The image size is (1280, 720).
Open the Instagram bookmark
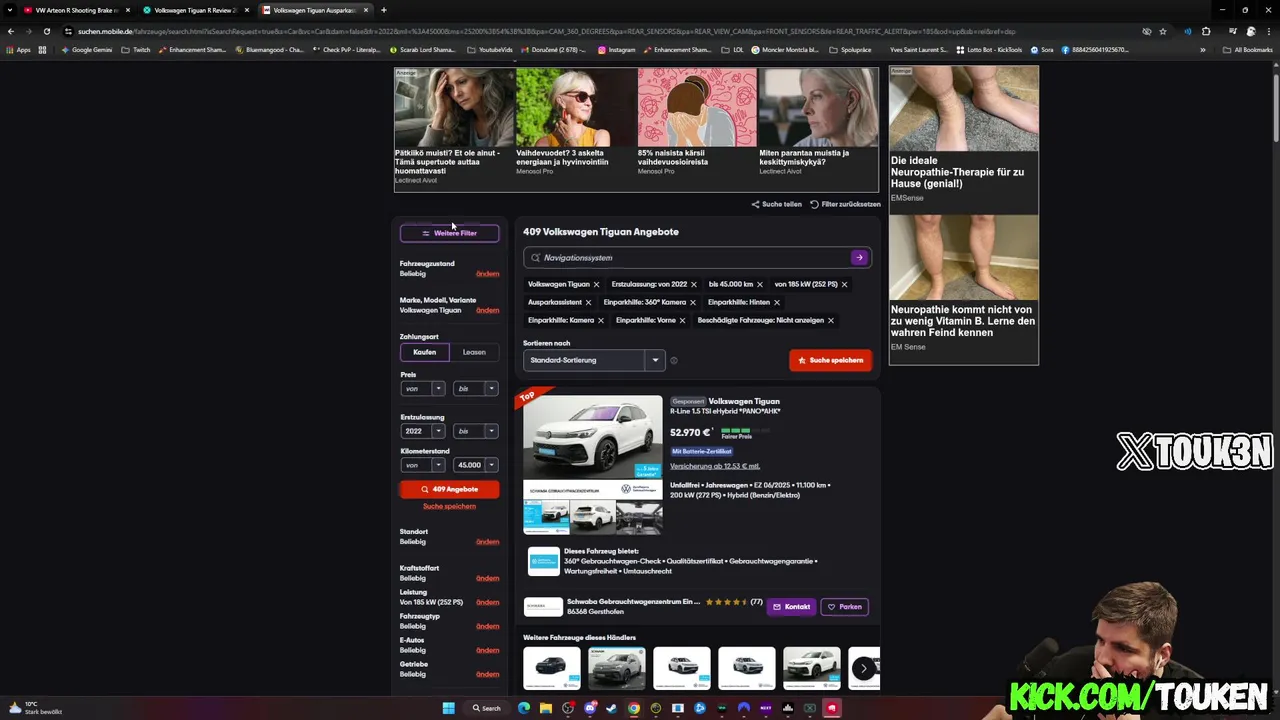616,49
